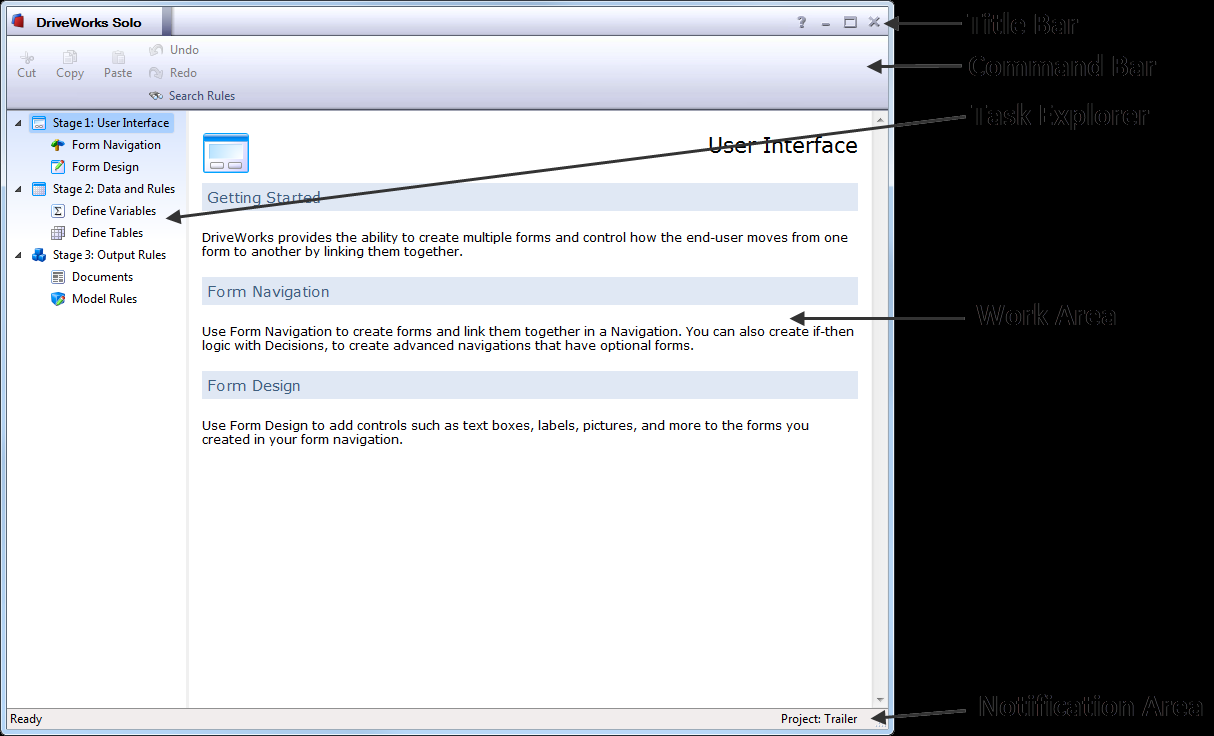This screenshot has width=1214, height=736.
Task: Collapse the Stage 3: Output Rules node
Action: pos(18,255)
